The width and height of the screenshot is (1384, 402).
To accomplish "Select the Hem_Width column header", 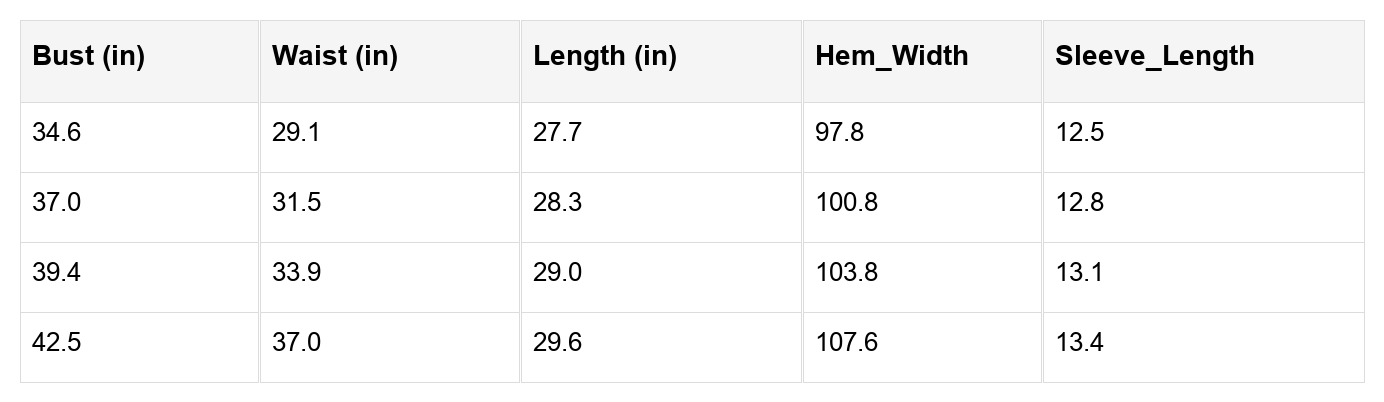I will [x=891, y=56].
